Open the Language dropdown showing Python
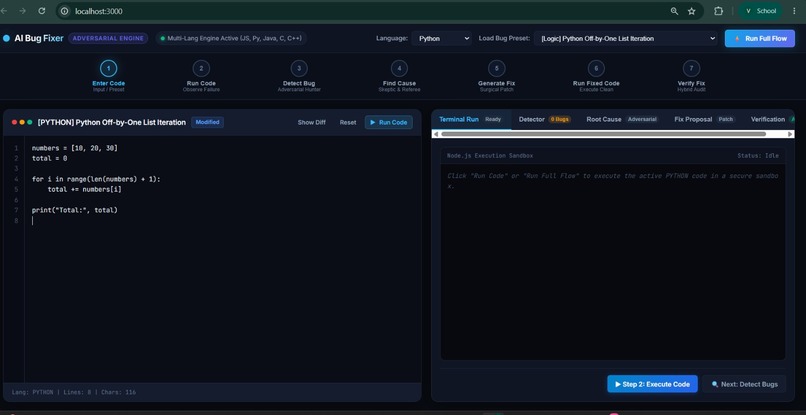This screenshot has height=415, width=806. pyautogui.click(x=442, y=38)
